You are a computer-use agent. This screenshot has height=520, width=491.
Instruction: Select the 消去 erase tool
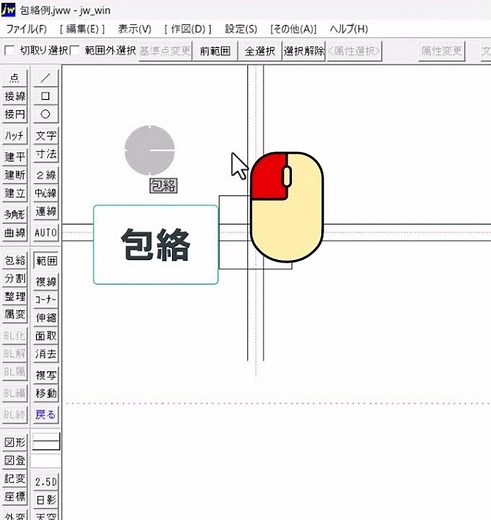click(46, 354)
